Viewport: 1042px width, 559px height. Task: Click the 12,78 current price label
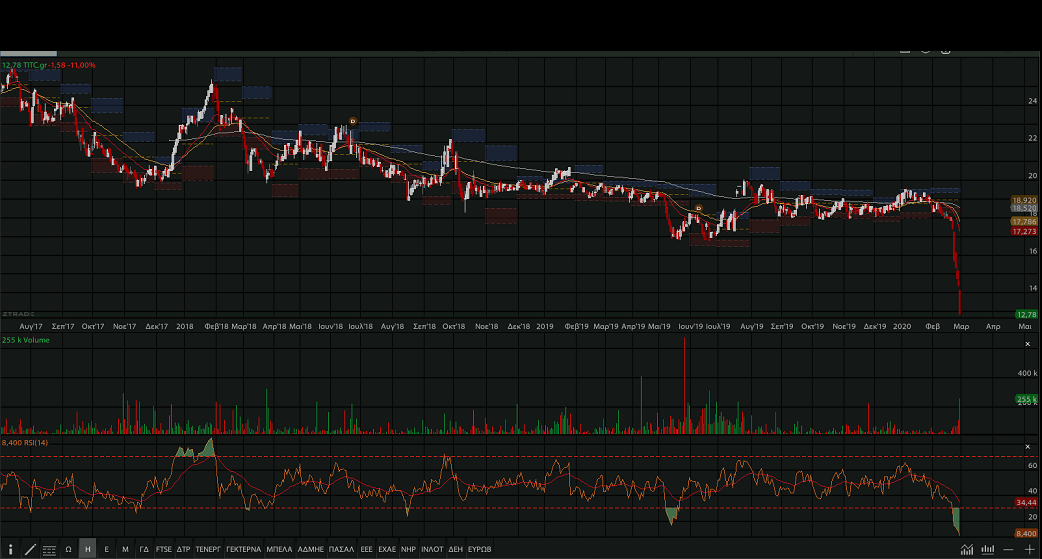(x=1026, y=314)
